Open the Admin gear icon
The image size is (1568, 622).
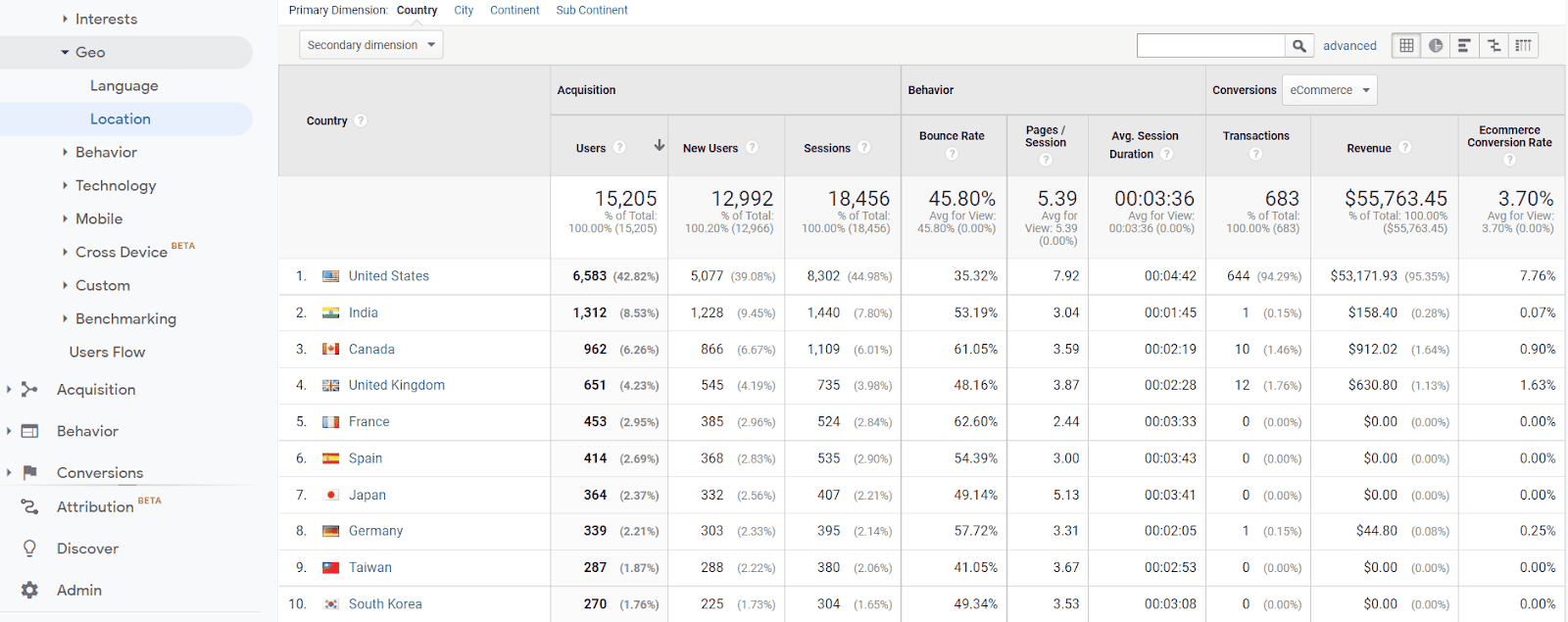30,590
